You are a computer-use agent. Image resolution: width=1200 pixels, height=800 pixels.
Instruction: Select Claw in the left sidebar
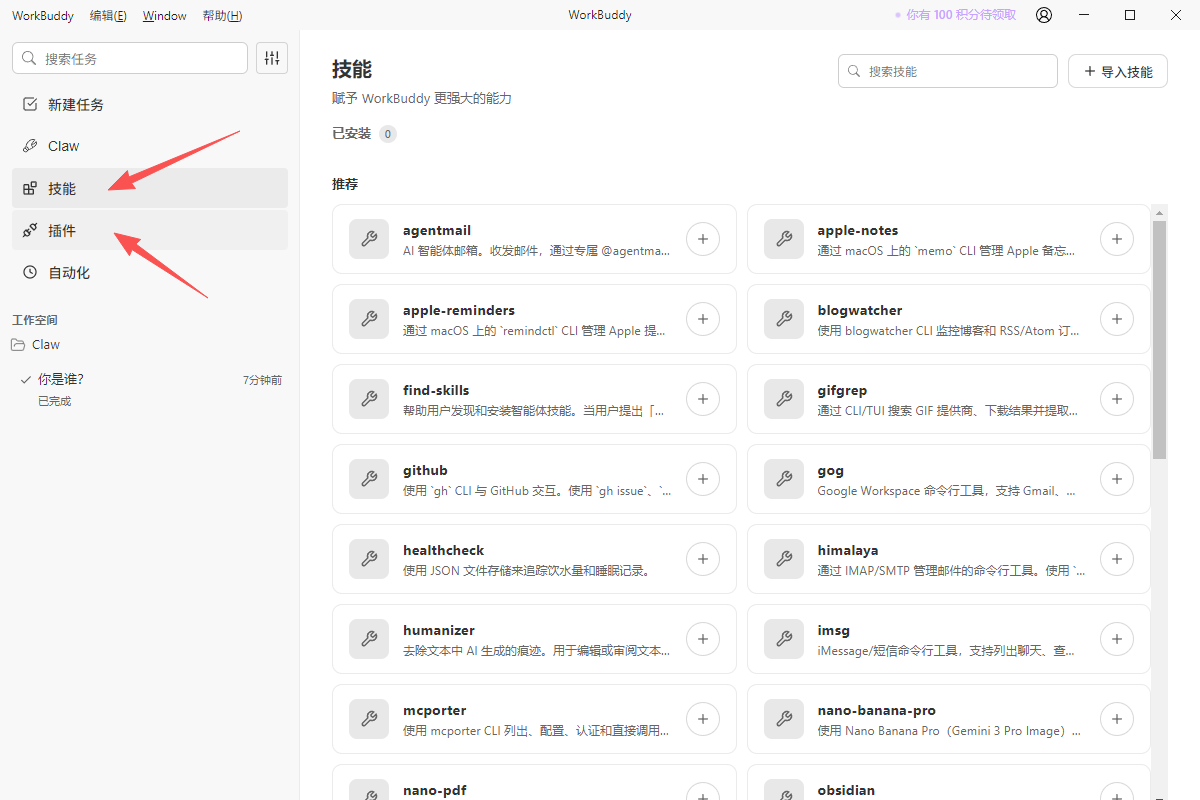pyautogui.click(x=63, y=146)
